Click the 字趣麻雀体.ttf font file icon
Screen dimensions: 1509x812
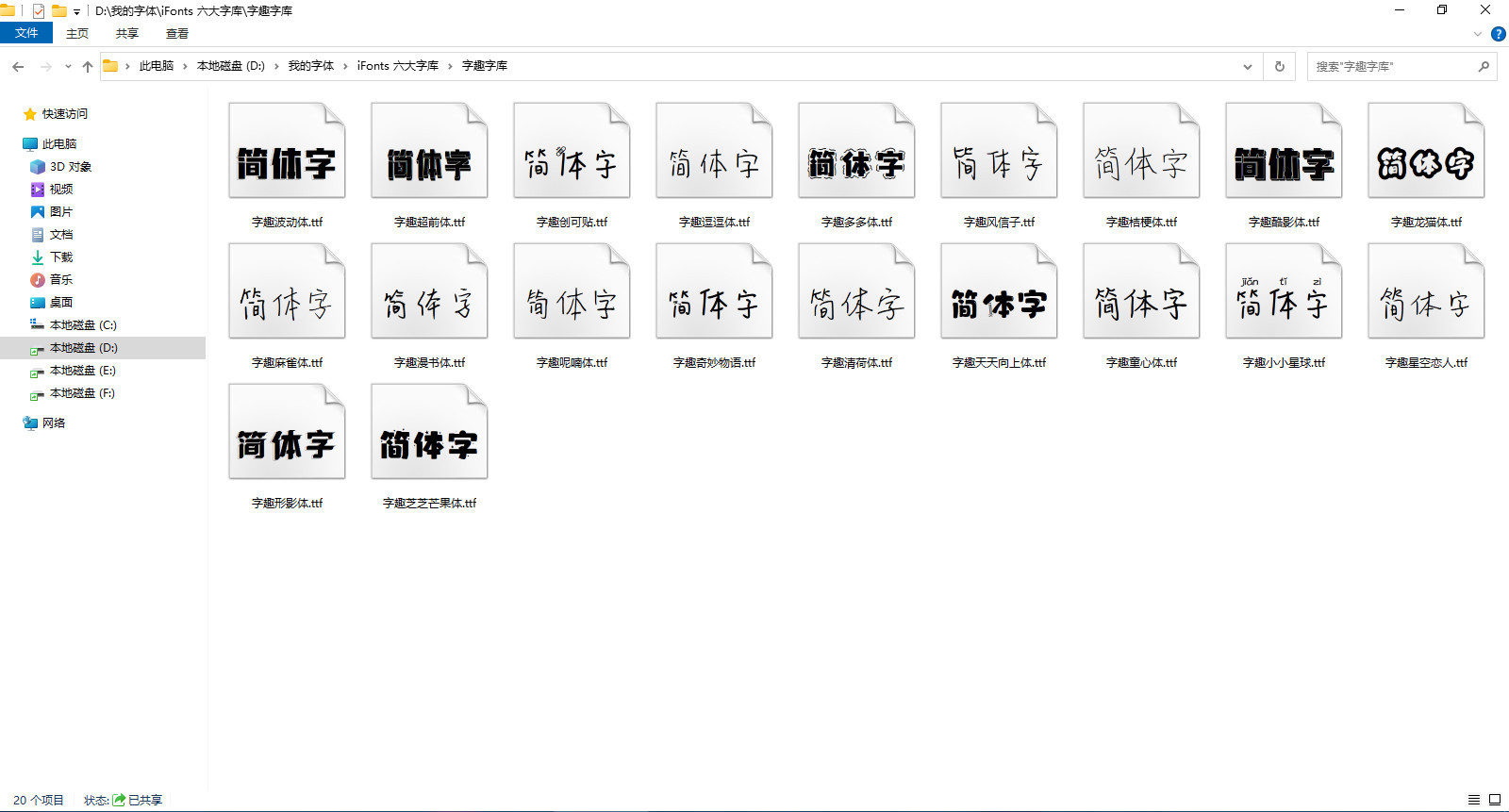287,291
